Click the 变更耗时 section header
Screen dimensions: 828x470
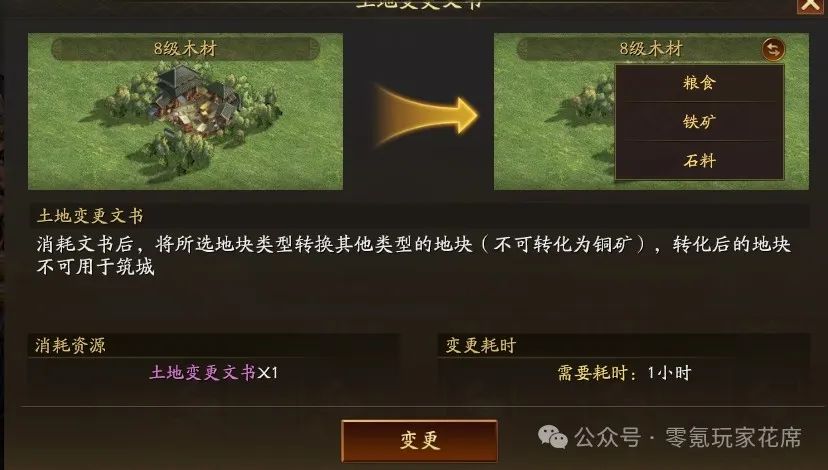[481, 345]
